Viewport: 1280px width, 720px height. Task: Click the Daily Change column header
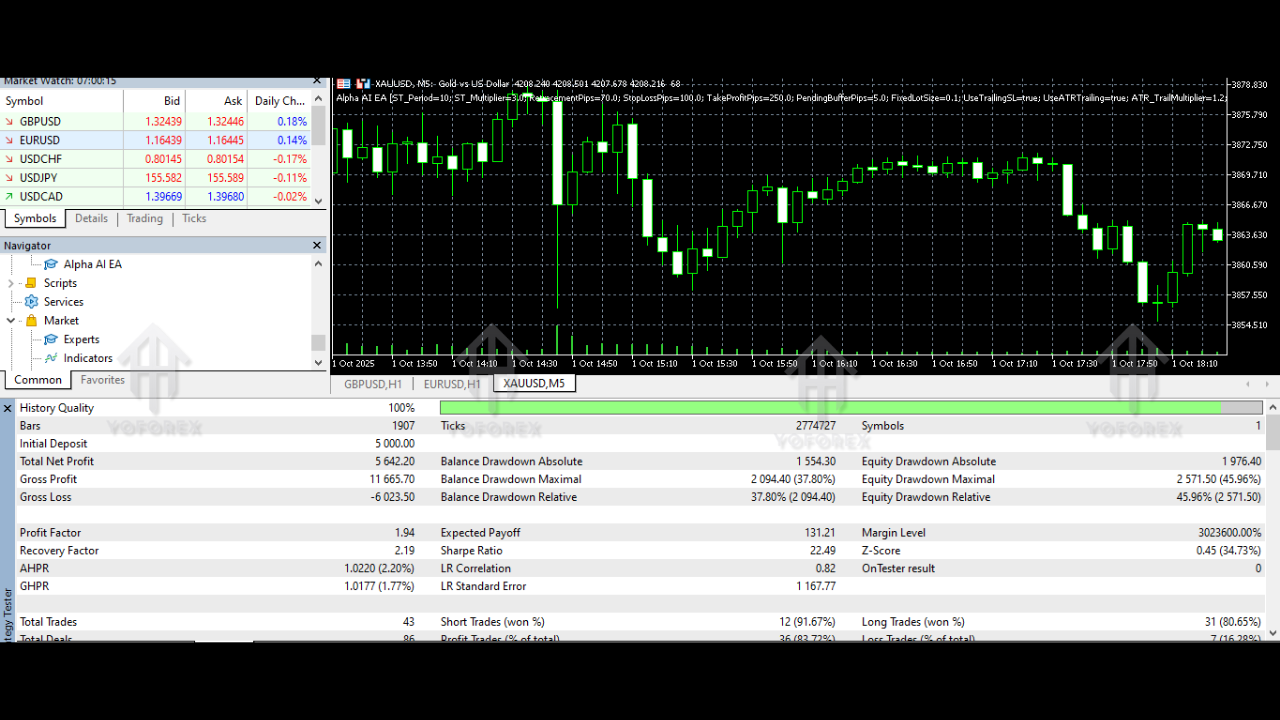point(279,101)
